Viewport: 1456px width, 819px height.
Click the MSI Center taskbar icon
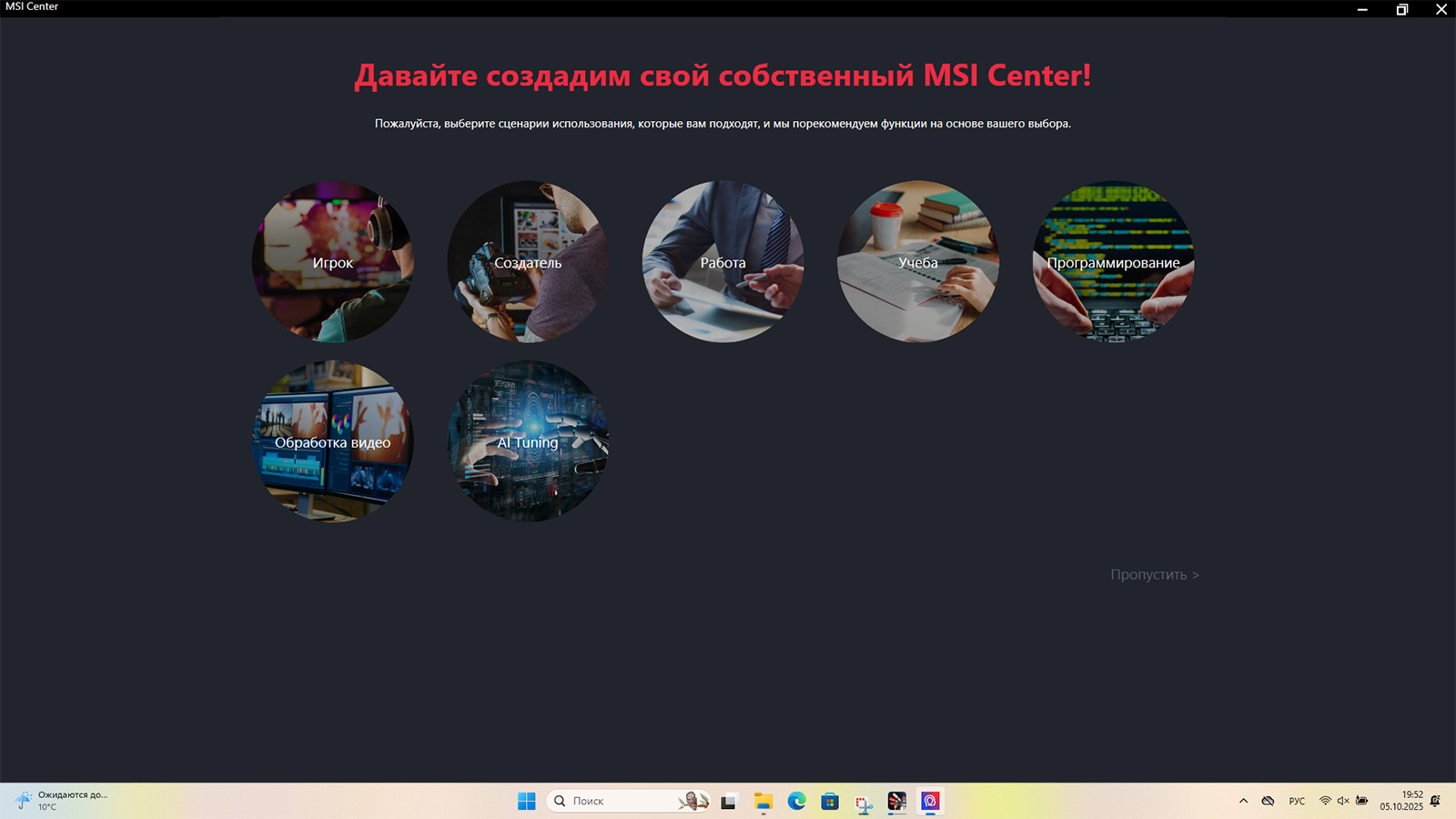click(x=930, y=801)
